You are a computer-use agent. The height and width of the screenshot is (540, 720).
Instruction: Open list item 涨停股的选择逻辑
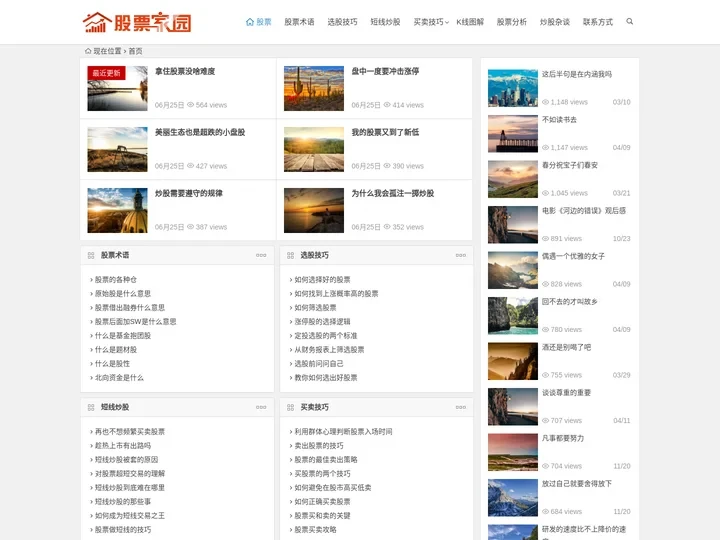pyautogui.click(x=322, y=321)
